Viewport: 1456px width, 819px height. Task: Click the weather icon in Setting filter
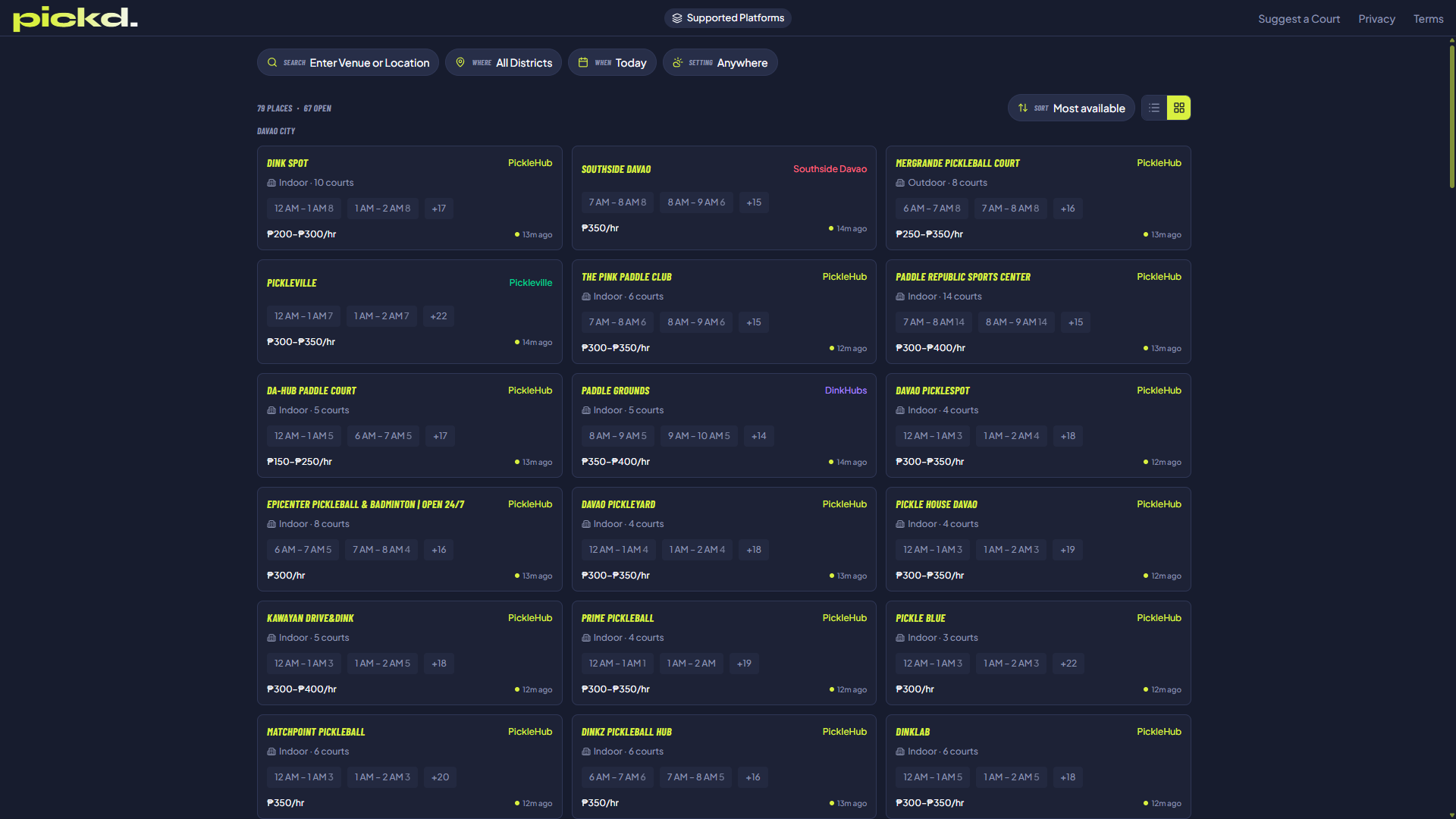678,63
